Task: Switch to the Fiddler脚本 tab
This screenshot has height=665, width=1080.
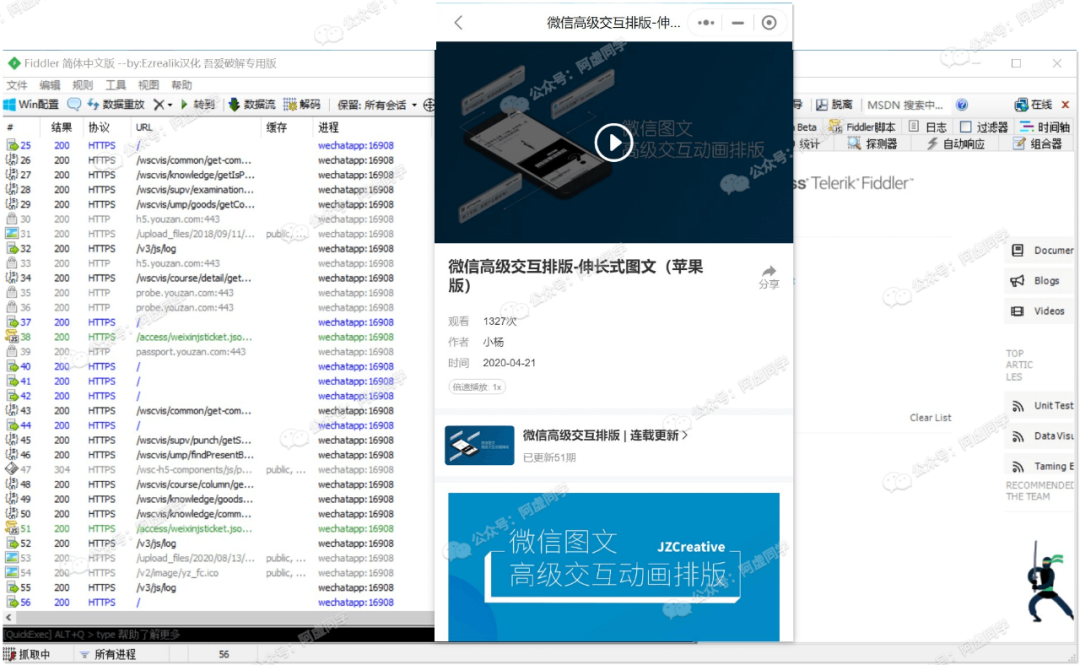Action: pos(862,127)
